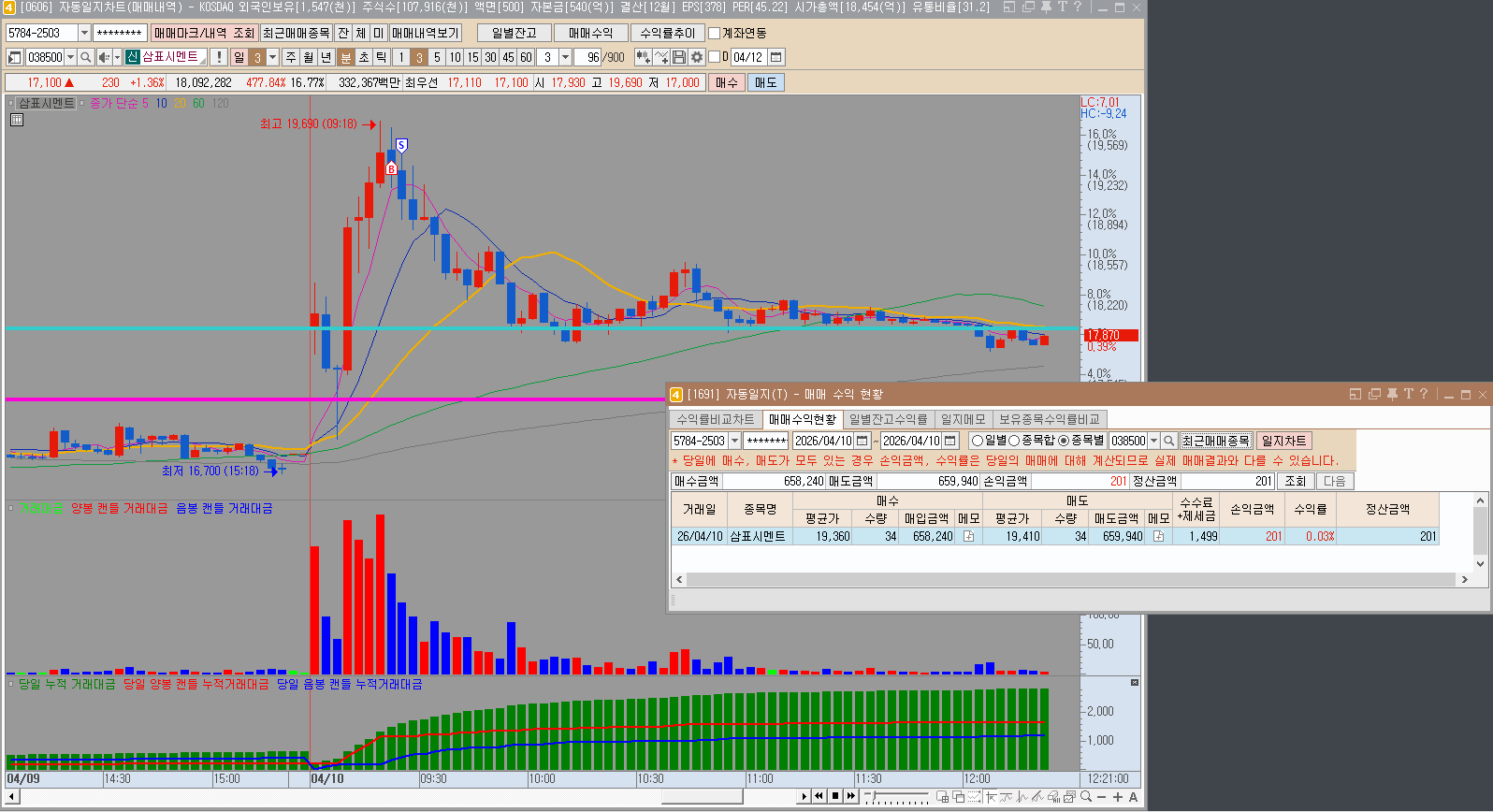Image resolution: width=1493 pixels, height=812 pixels.
Task: Toggle the 주 weekly chart button
Action: point(291,57)
